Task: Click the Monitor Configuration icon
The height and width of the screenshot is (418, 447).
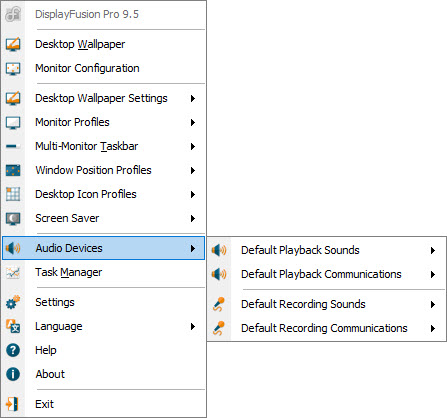Action: click(13, 68)
